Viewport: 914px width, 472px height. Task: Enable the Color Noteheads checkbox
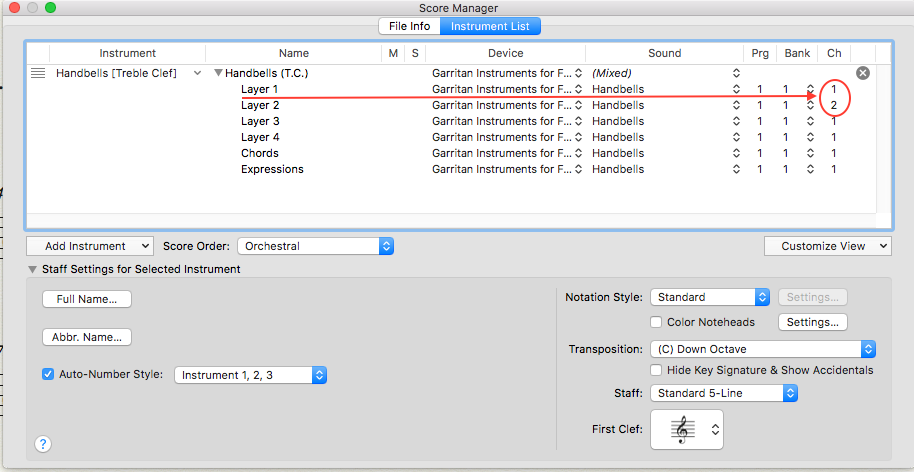(657, 322)
